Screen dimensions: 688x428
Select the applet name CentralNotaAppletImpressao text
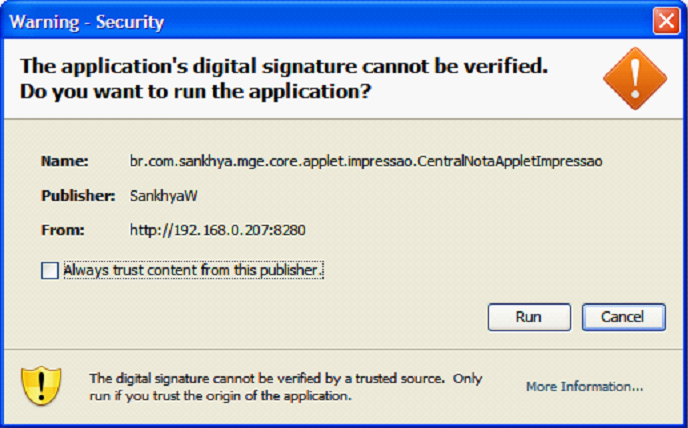coord(510,161)
